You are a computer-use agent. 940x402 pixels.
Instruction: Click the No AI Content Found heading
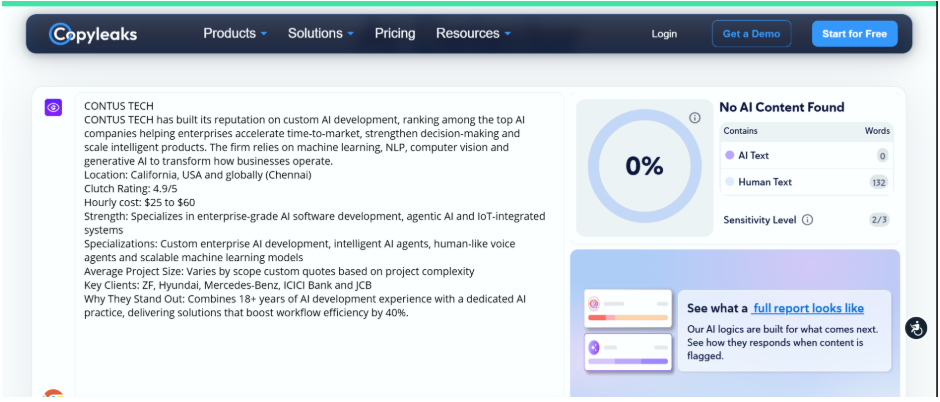(x=782, y=107)
